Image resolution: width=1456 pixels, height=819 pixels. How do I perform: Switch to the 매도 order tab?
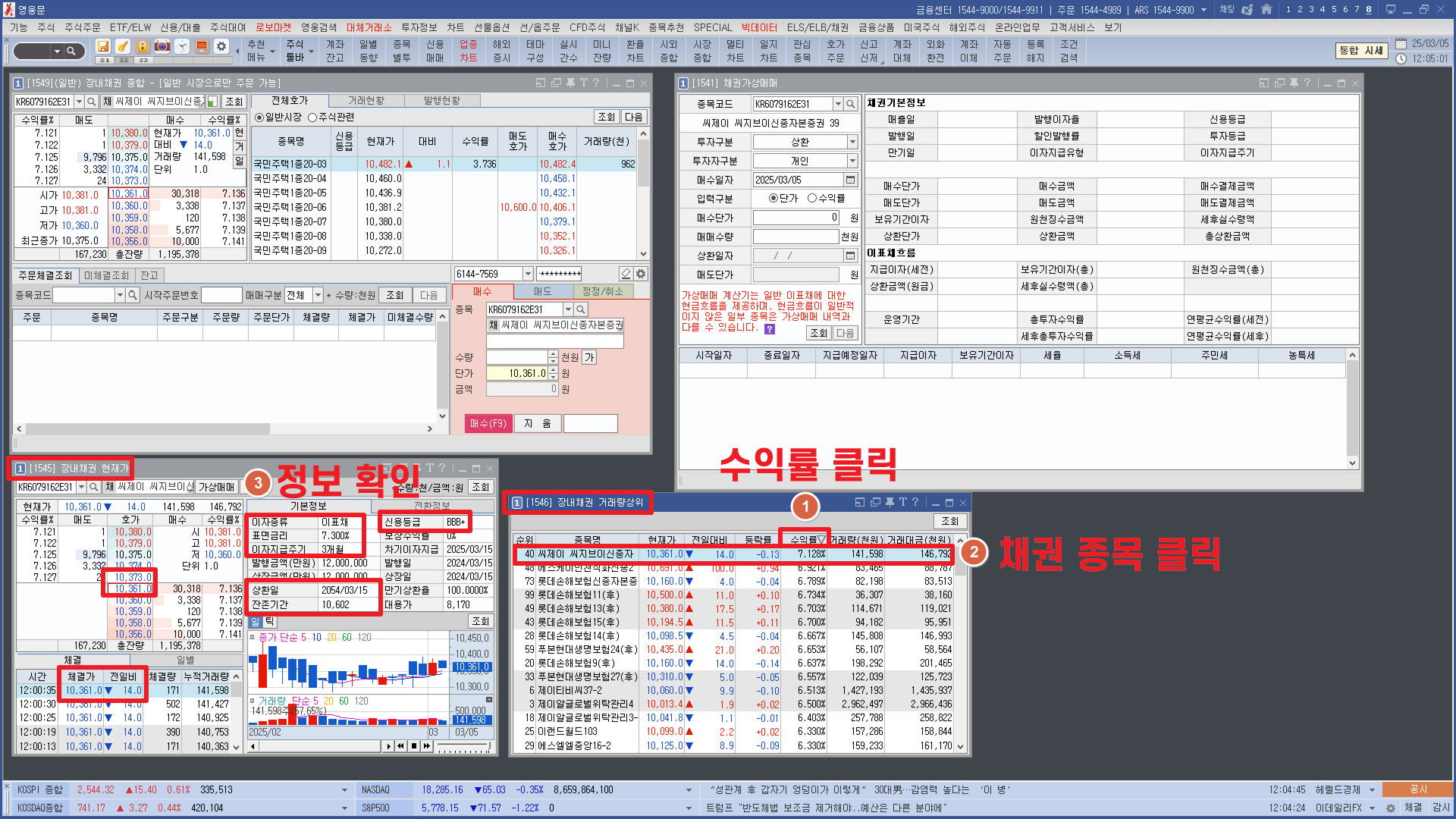pos(542,291)
